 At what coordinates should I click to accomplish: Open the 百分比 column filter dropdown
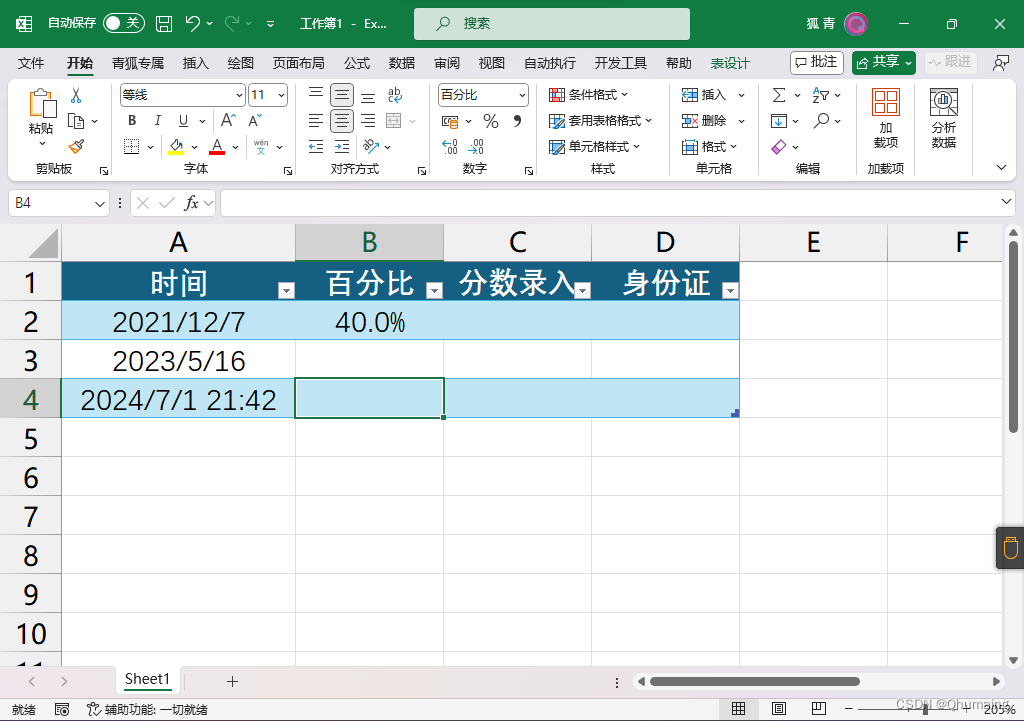[434, 289]
